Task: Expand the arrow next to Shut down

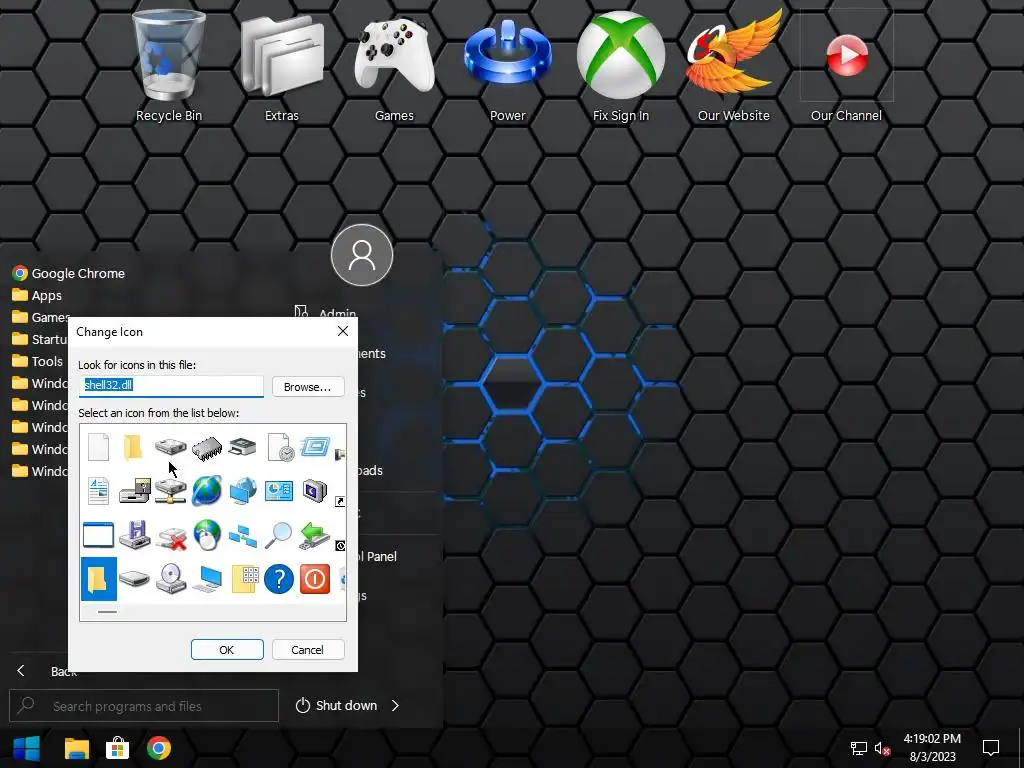Action: coord(395,705)
